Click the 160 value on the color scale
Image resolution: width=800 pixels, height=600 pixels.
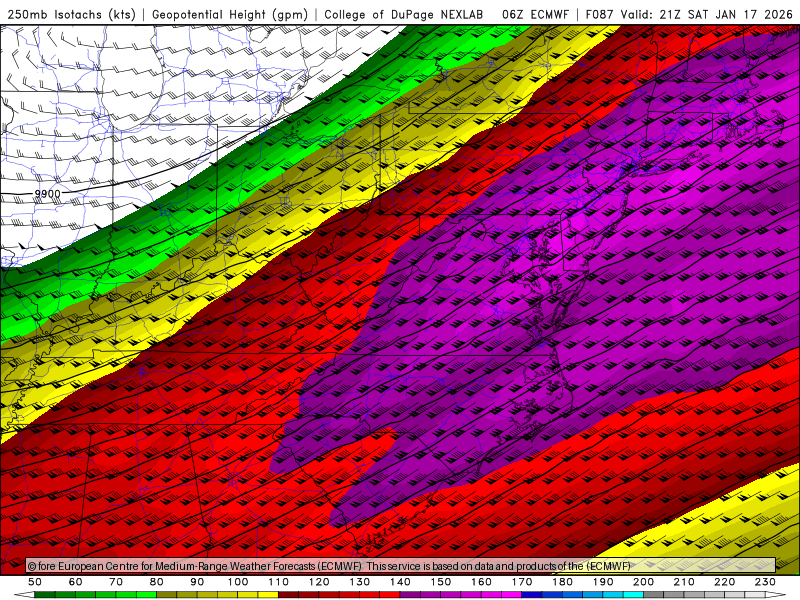click(x=481, y=582)
